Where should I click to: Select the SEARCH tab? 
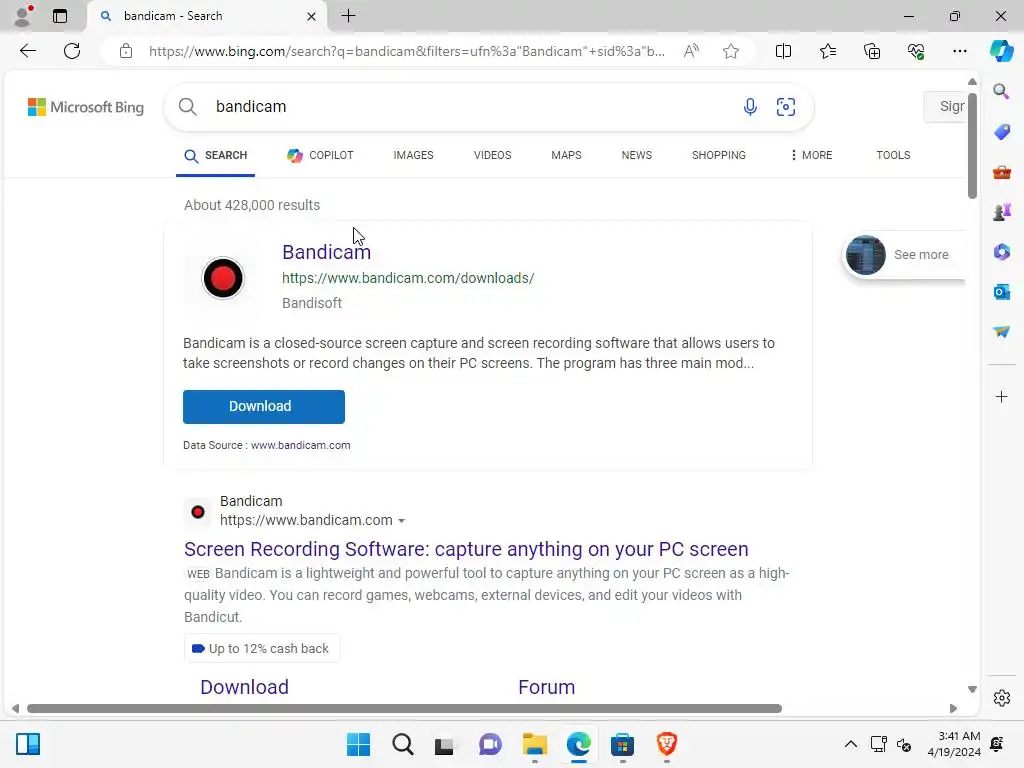point(216,155)
